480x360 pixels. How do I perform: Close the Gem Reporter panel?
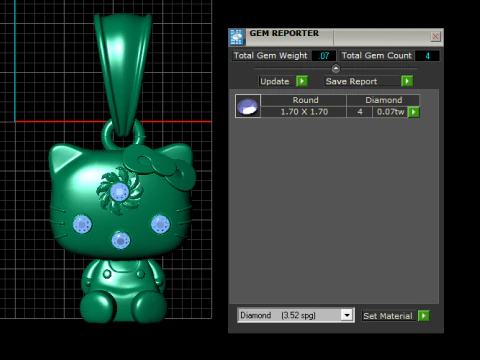pyautogui.click(x=435, y=37)
